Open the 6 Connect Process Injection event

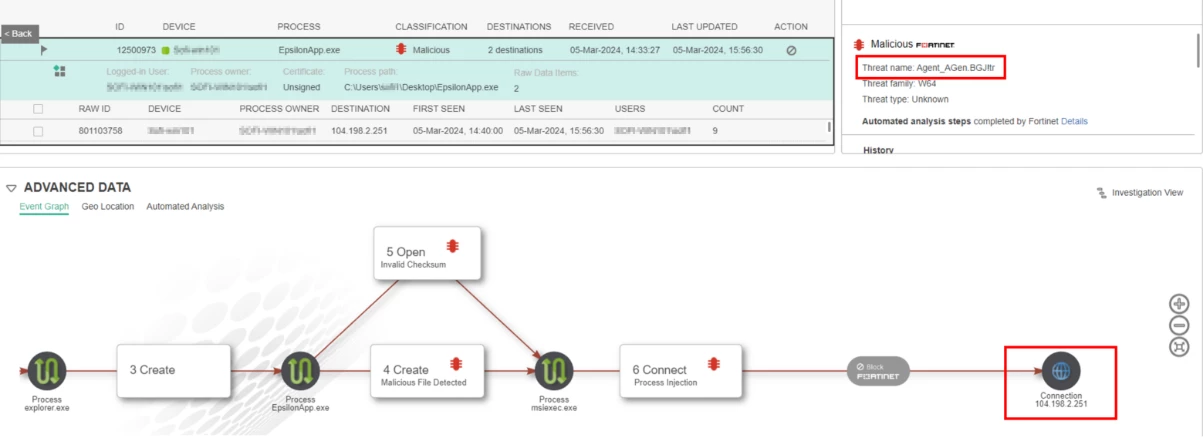pos(681,371)
